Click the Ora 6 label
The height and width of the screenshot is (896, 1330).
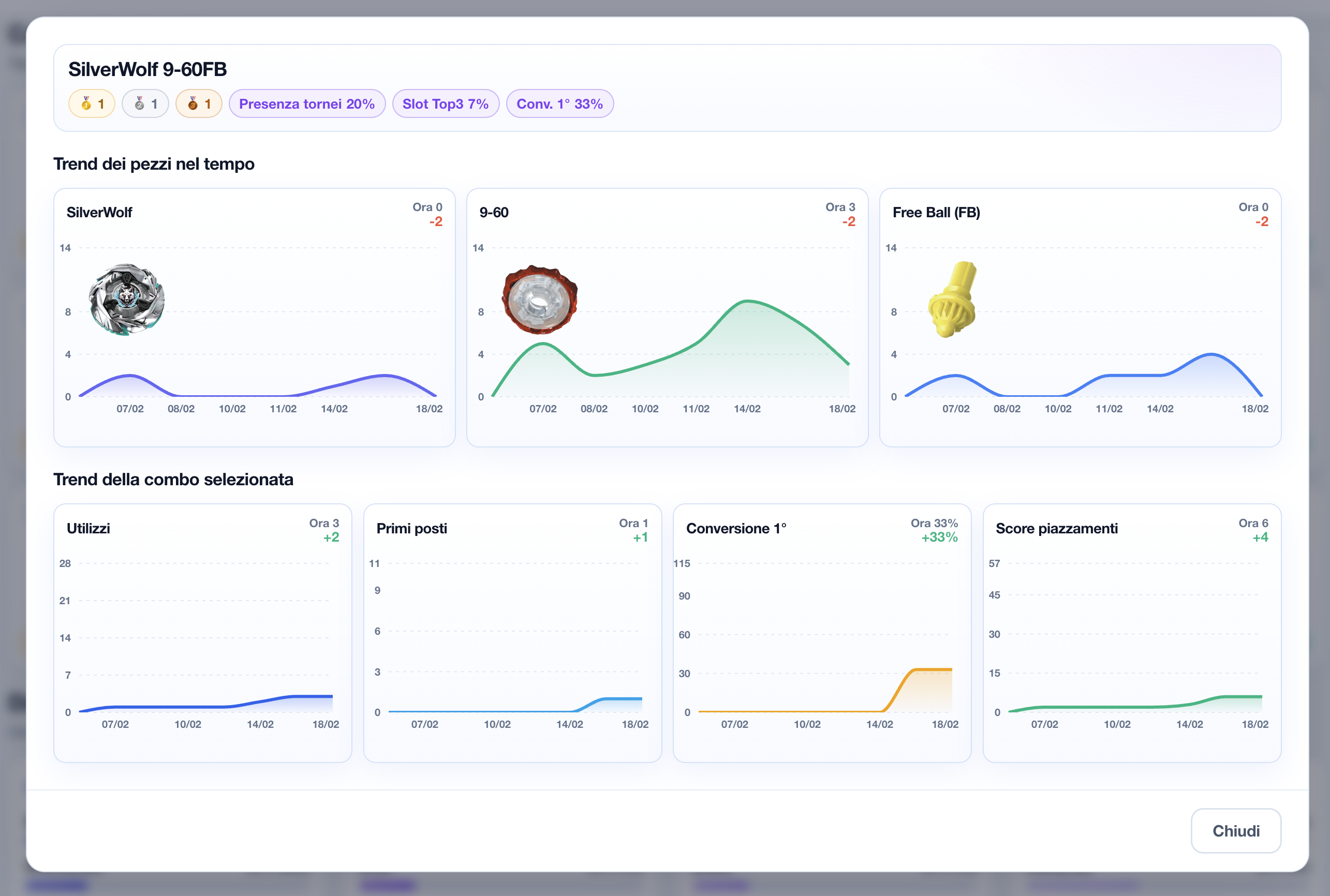(1253, 523)
